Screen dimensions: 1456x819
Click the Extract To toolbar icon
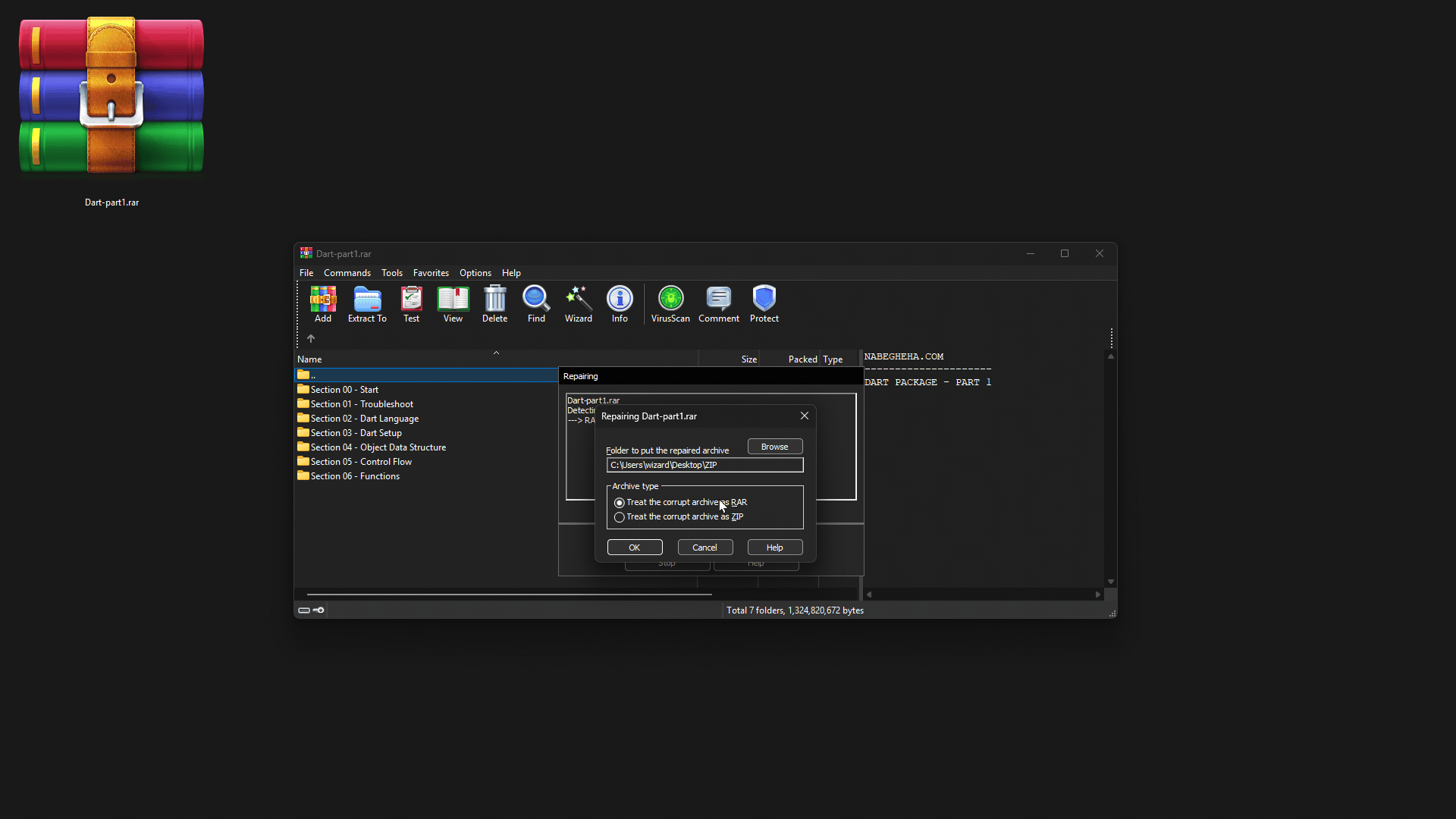(367, 304)
